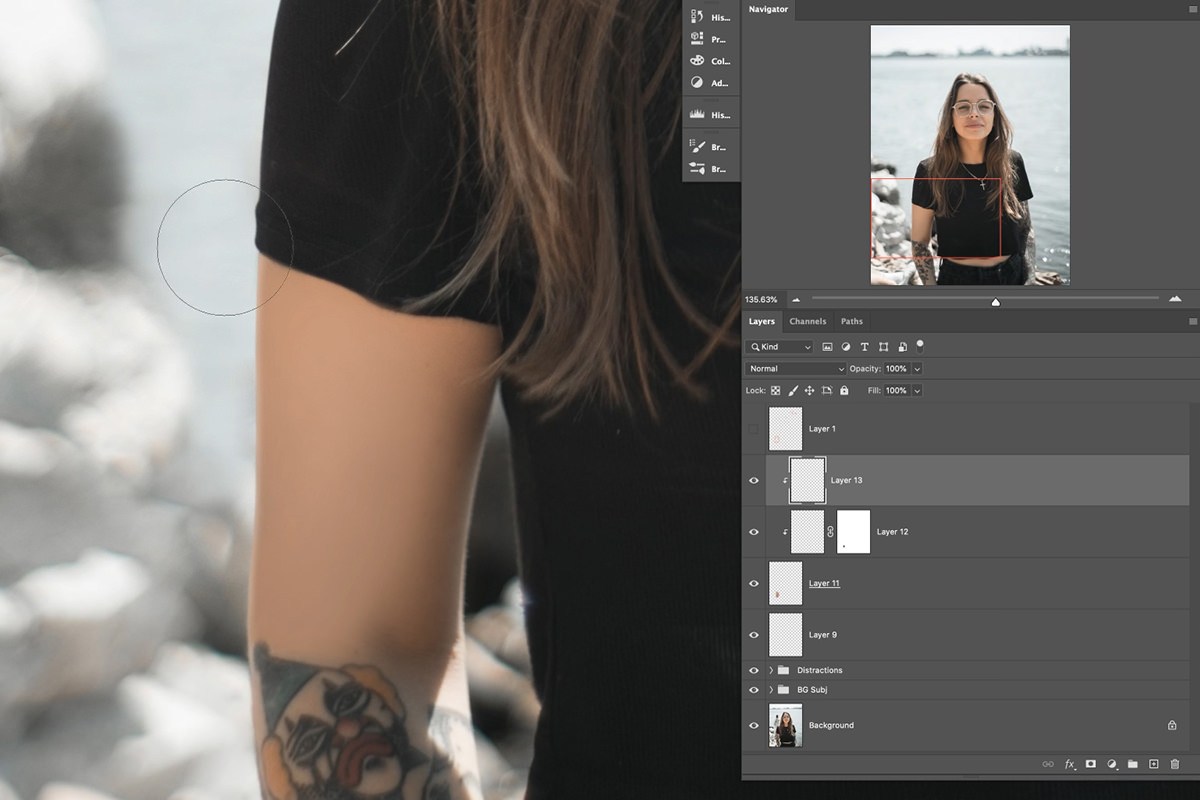Create a new group folder icon
The height and width of the screenshot is (800, 1200).
[x=1133, y=764]
